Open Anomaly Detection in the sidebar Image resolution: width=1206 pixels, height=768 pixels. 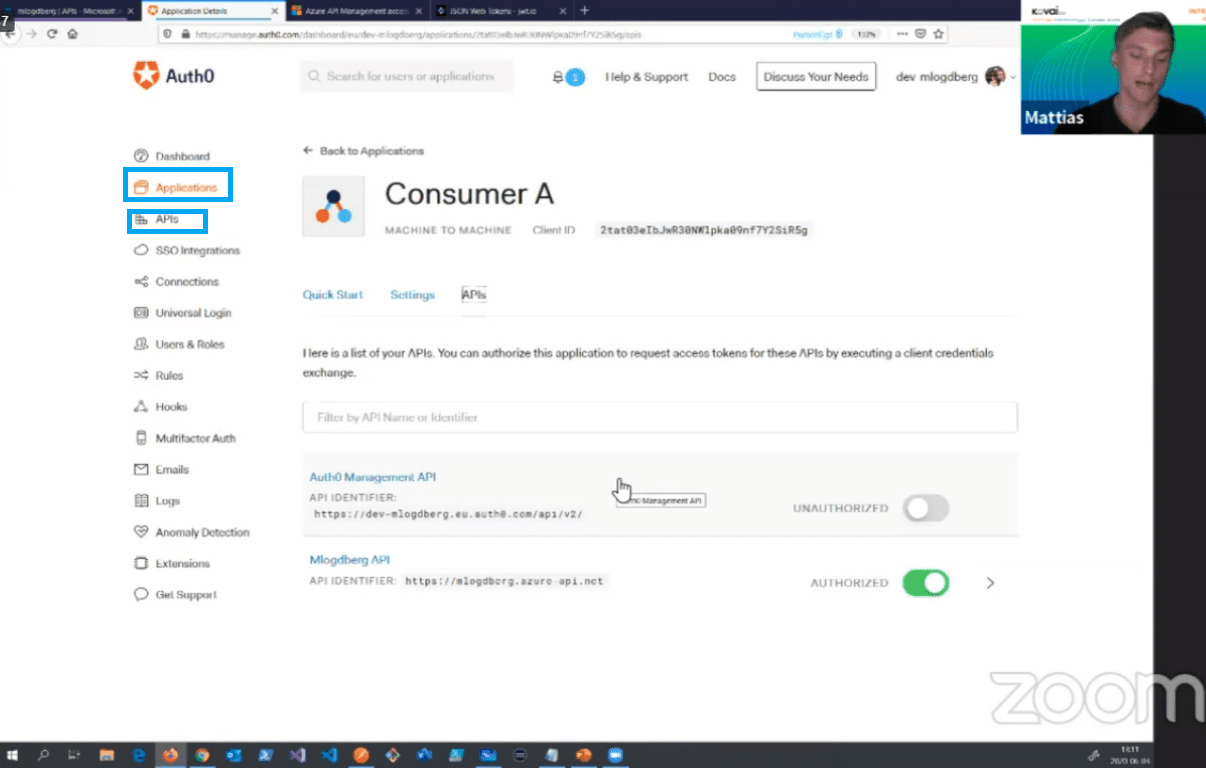click(x=192, y=532)
